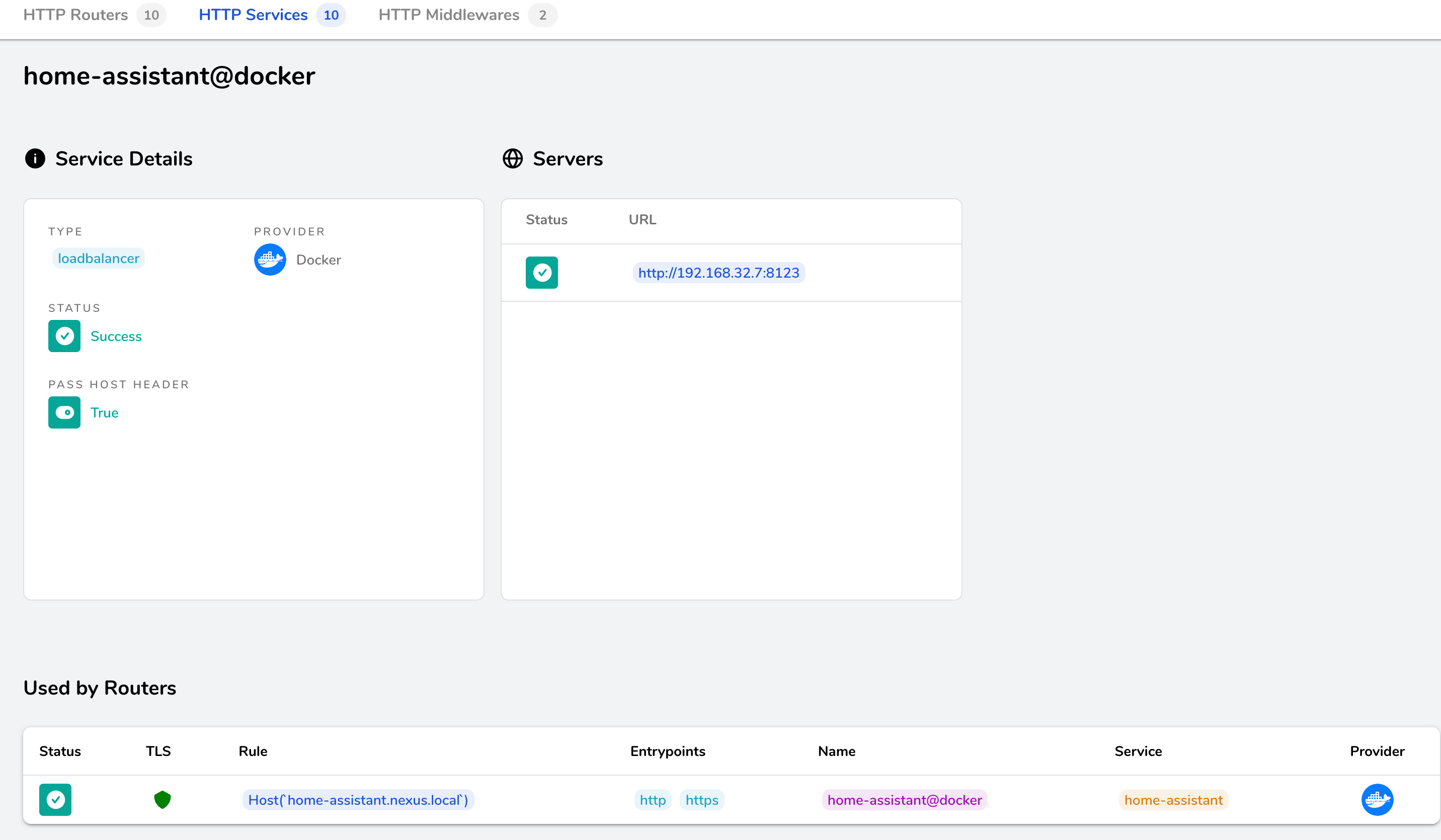
Task: Open the server URL http://192.168.32.7:8123
Action: [719, 273]
